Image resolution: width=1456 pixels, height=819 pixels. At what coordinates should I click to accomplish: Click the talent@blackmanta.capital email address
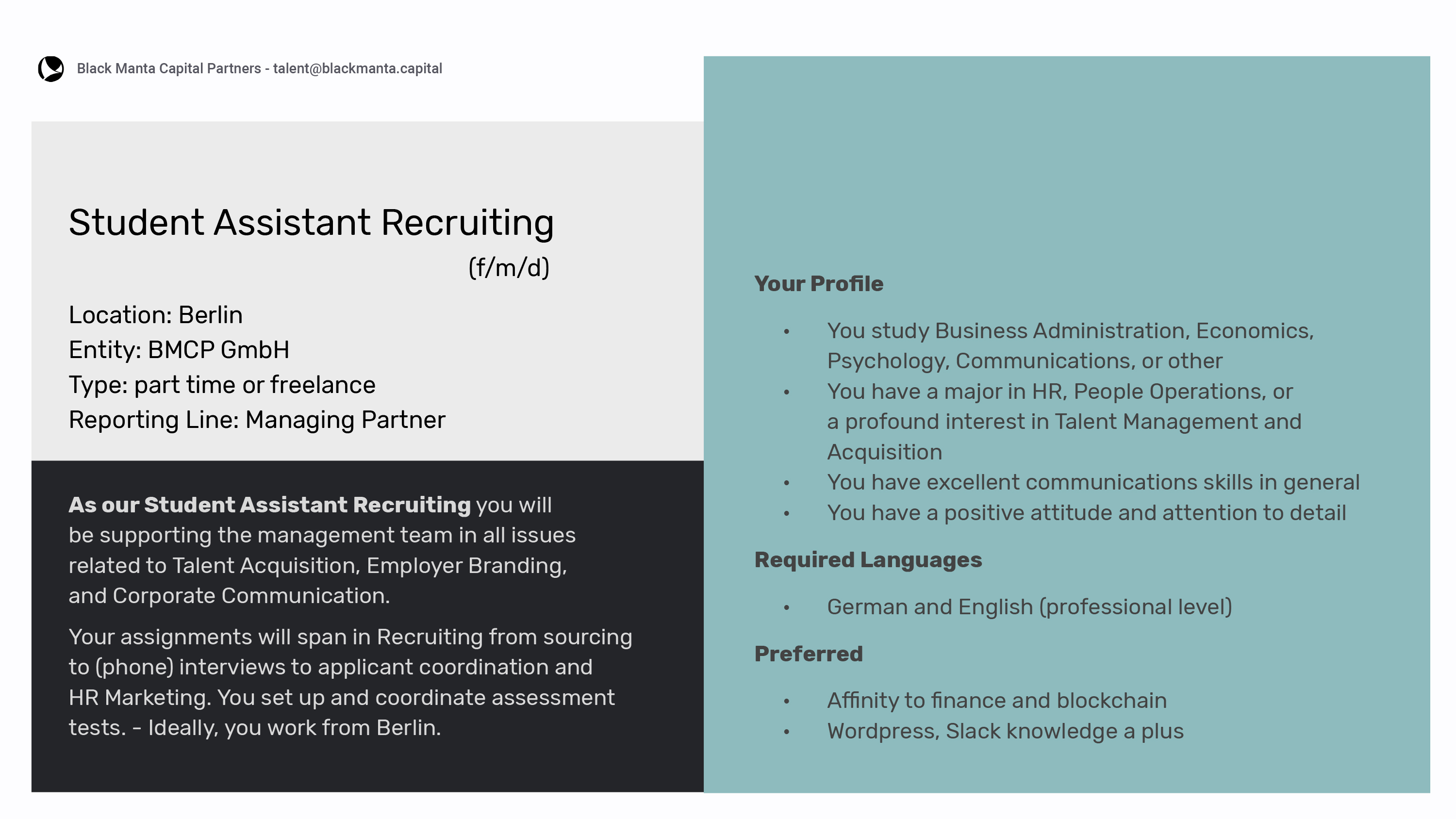357,68
